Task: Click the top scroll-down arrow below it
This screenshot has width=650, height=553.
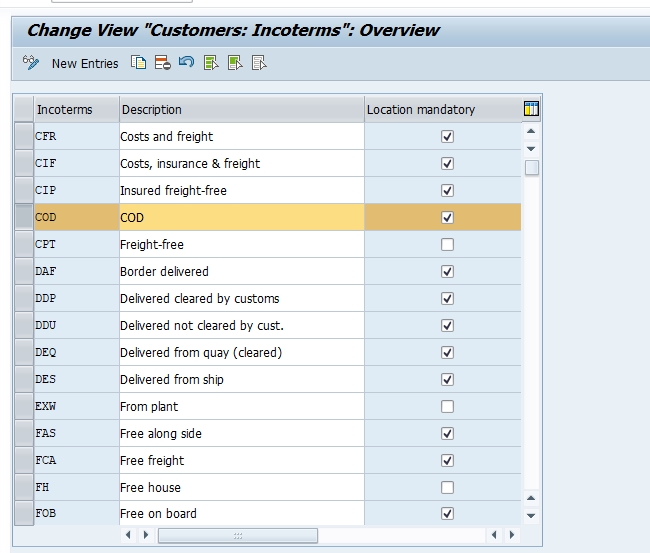Action: 531,149
